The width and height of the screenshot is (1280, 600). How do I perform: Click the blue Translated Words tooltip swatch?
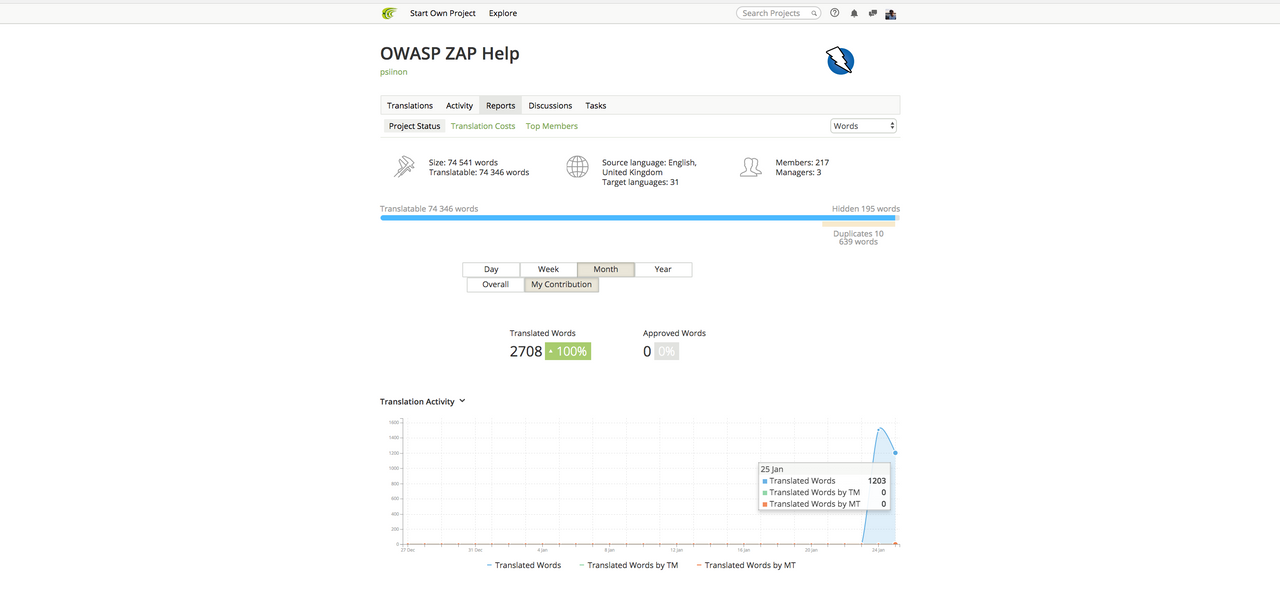(765, 481)
